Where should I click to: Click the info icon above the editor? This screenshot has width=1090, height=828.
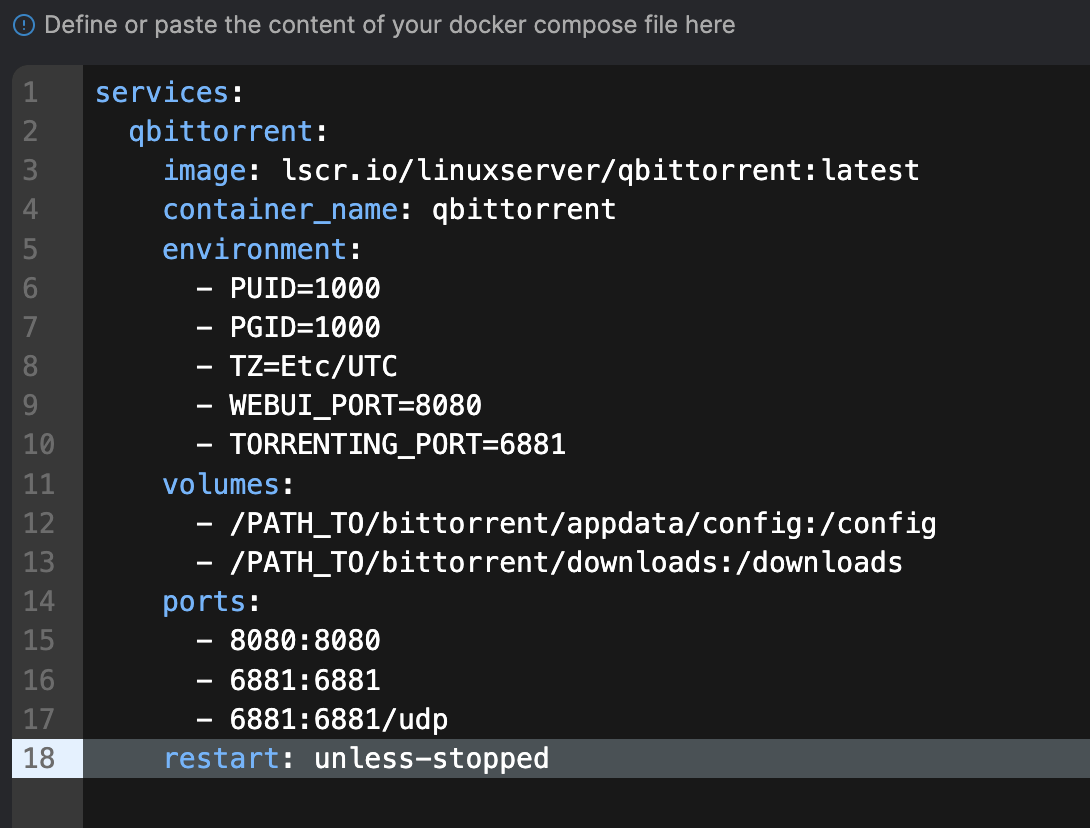[23, 25]
